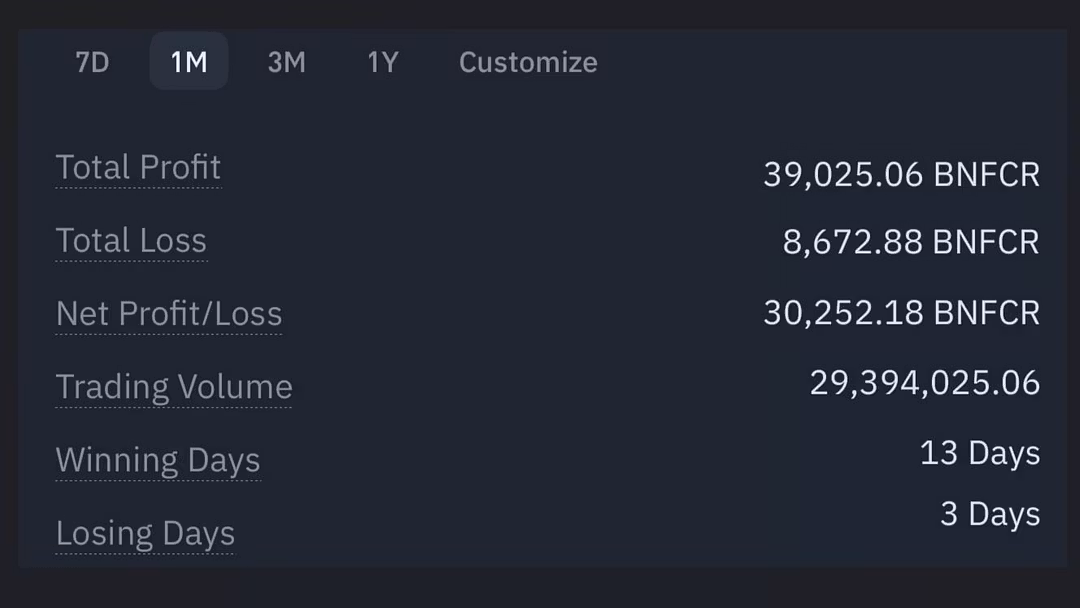
Task: Choose the 1Y period tab
Action: (x=383, y=62)
